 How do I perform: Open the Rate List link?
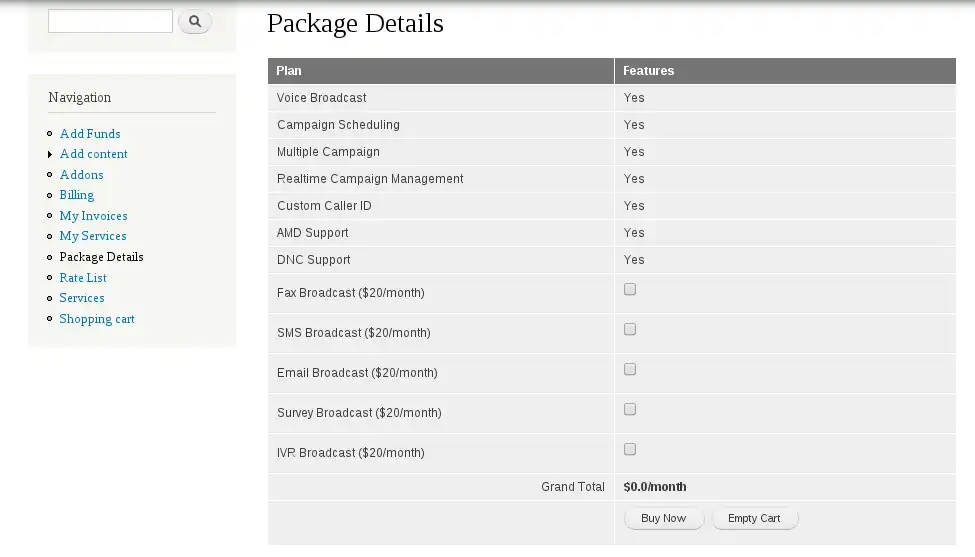click(x=83, y=278)
